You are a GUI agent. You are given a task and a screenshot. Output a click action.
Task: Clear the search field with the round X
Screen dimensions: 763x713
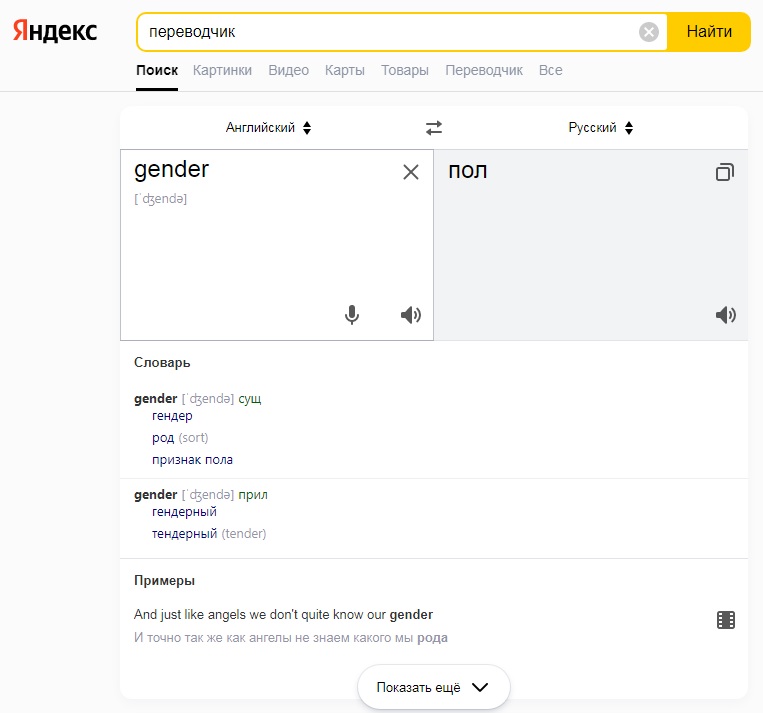point(648,32)
